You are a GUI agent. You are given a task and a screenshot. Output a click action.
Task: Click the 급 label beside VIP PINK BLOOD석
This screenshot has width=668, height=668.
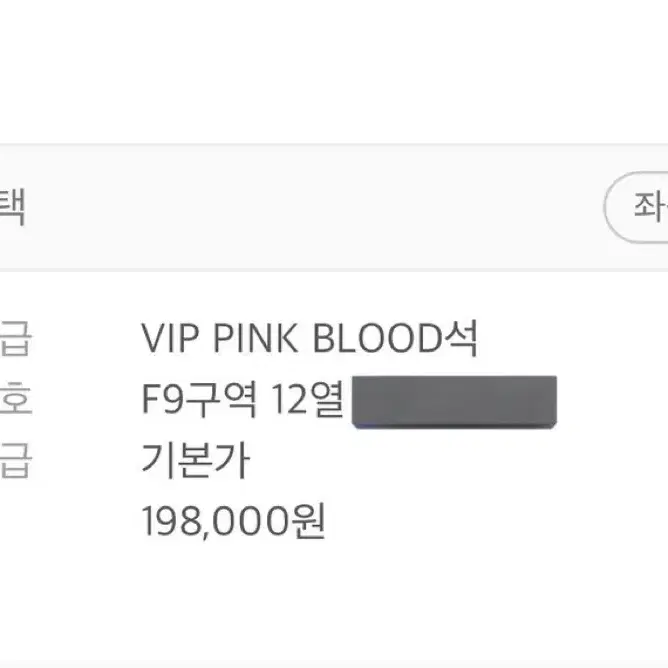point(15,338)
